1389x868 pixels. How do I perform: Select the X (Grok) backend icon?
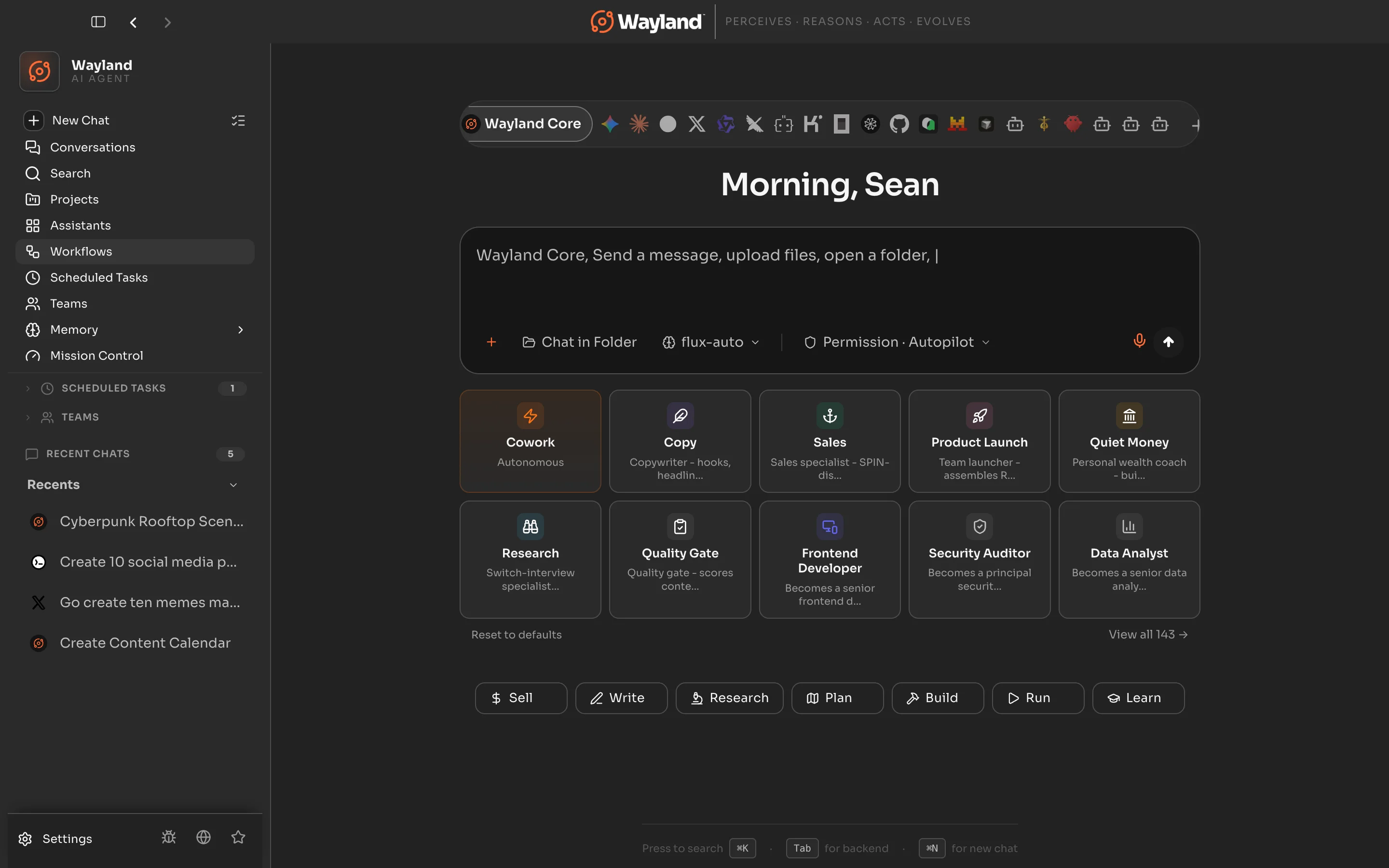pyautogui.click(x=697, y=124)
